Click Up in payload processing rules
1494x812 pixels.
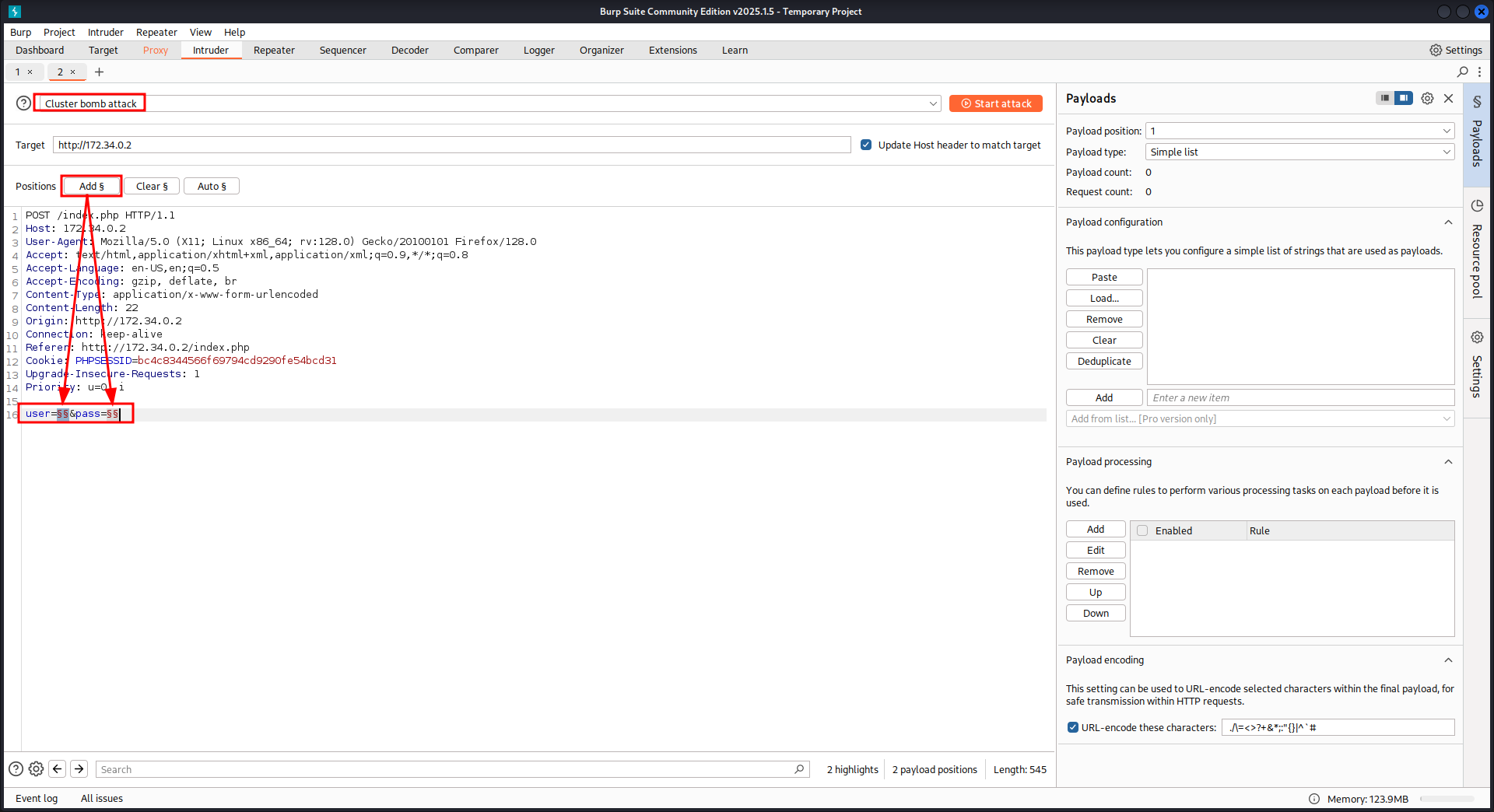coord(1096,592)
